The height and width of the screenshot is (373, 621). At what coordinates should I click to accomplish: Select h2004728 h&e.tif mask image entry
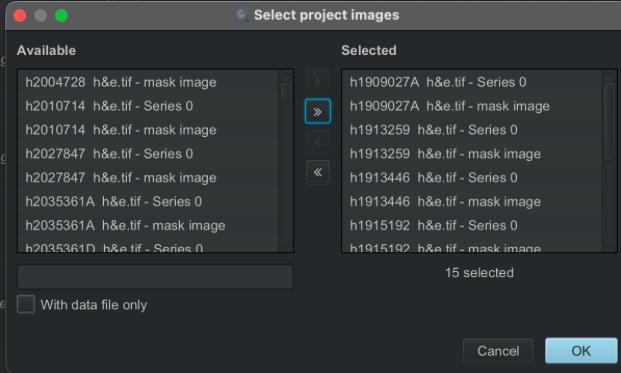click(x=148, y=82)
